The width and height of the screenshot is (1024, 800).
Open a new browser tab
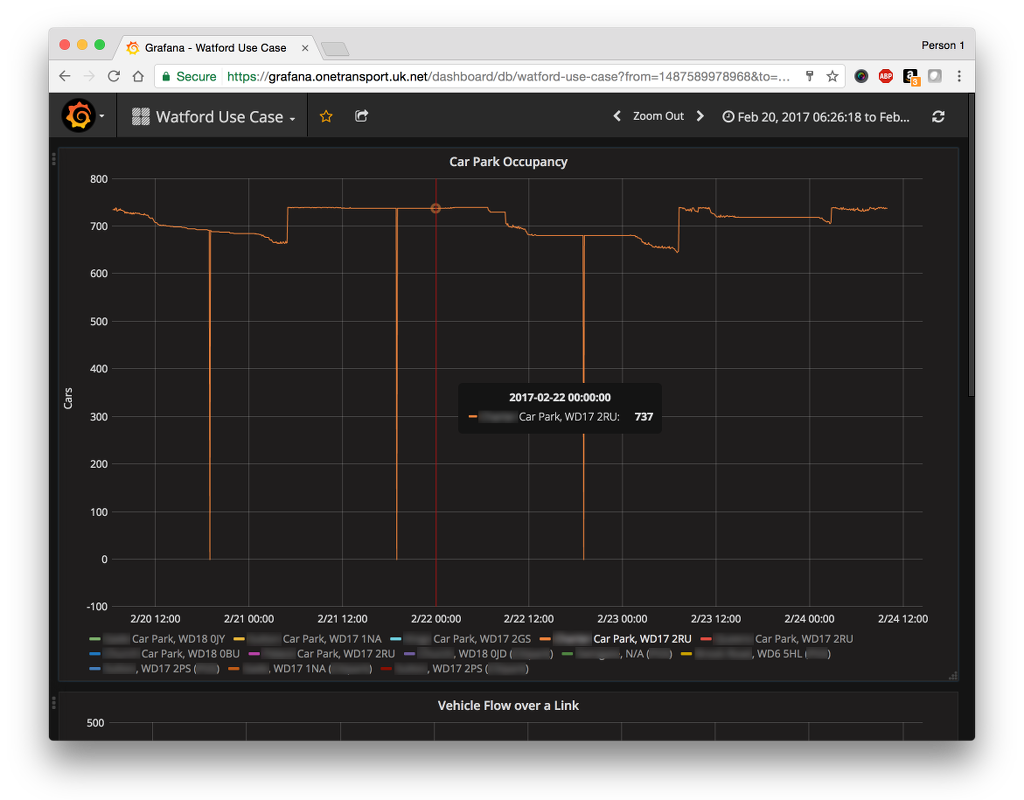pos(335,48)
